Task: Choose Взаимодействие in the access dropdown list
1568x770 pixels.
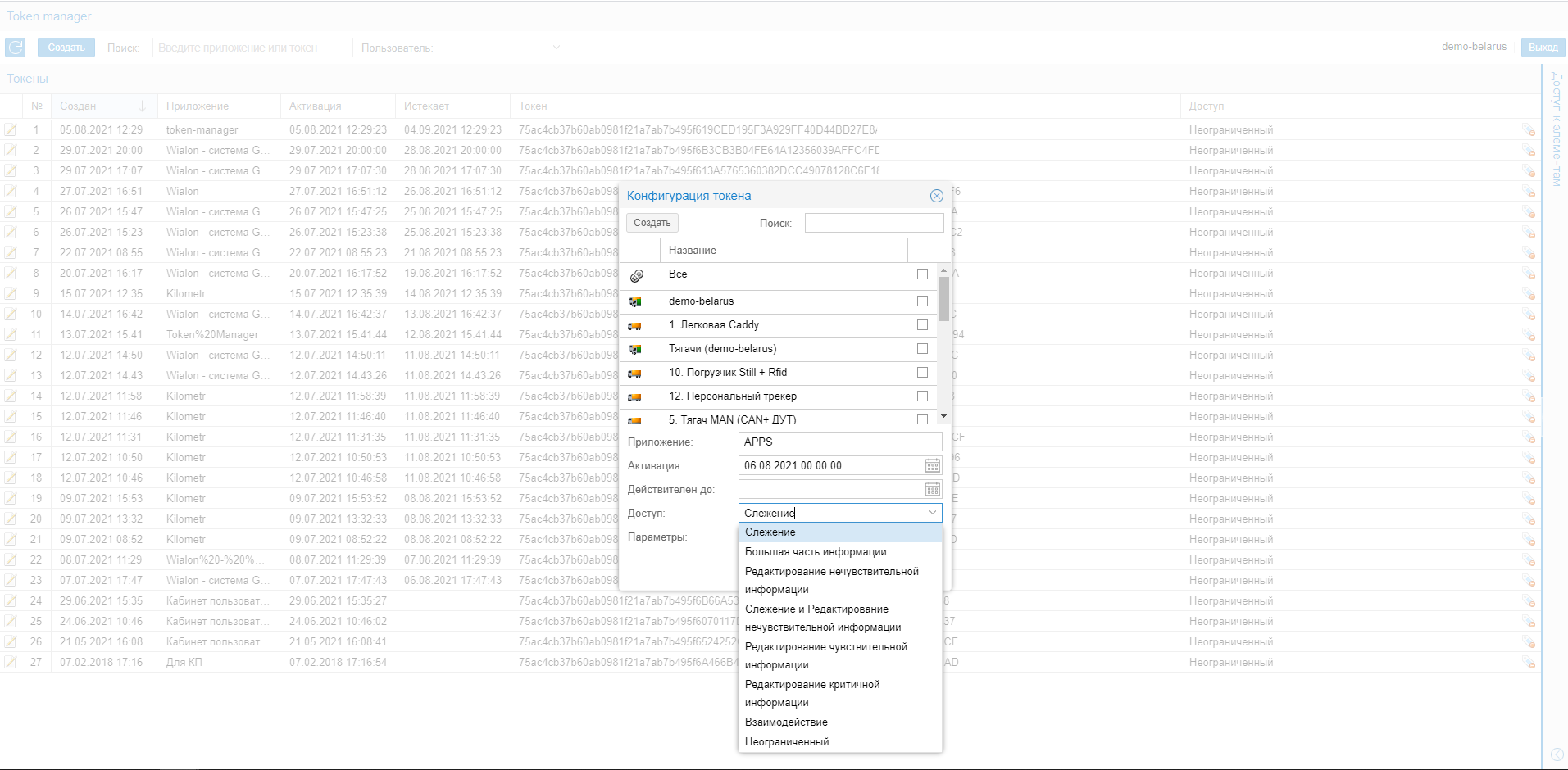Action: click(x=786, y=722)
